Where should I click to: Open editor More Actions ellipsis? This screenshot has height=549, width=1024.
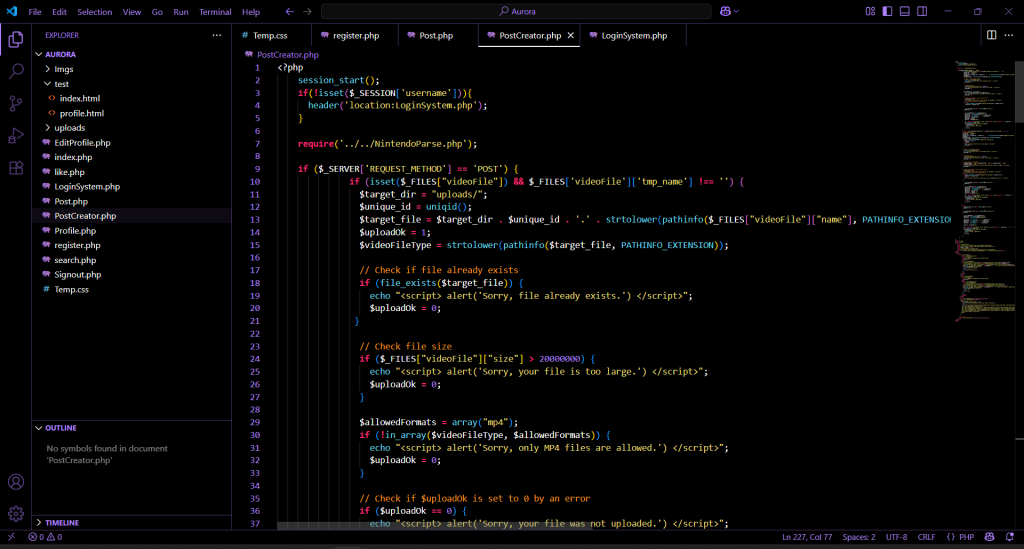[x=1008, y=35]
